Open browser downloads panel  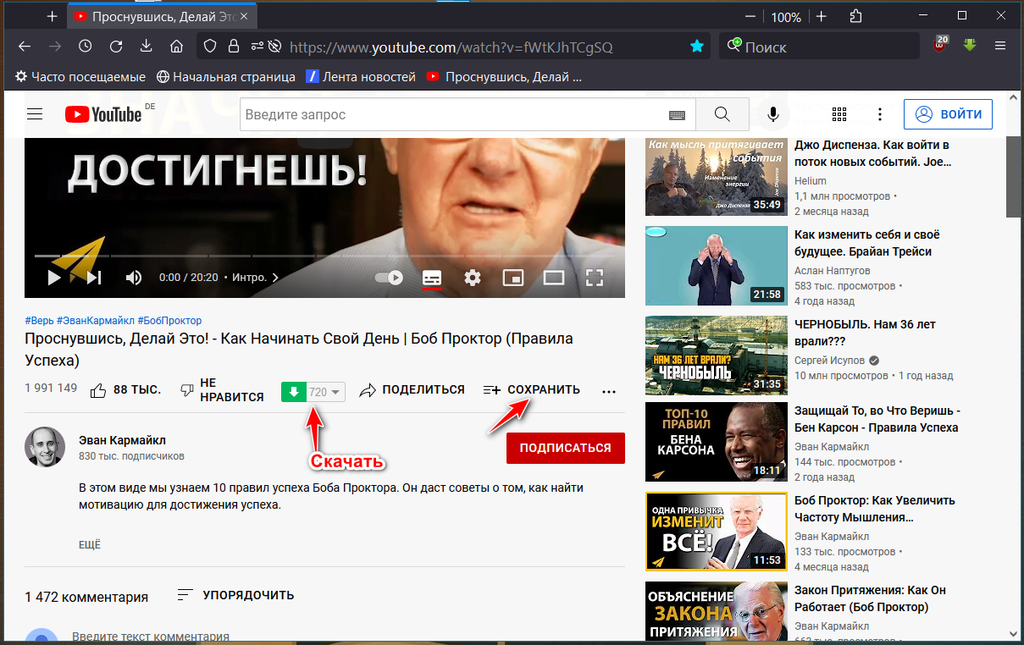pos(146,46)
